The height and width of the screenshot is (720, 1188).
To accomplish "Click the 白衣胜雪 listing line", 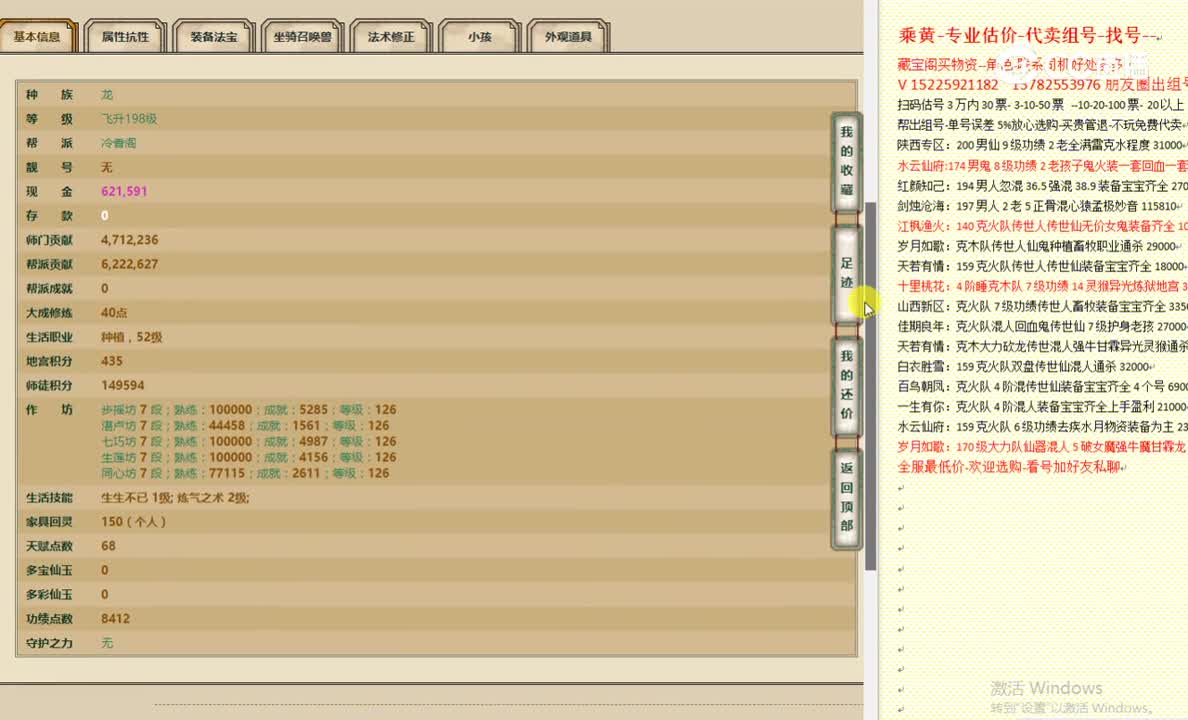I will tap(1027, 367).
